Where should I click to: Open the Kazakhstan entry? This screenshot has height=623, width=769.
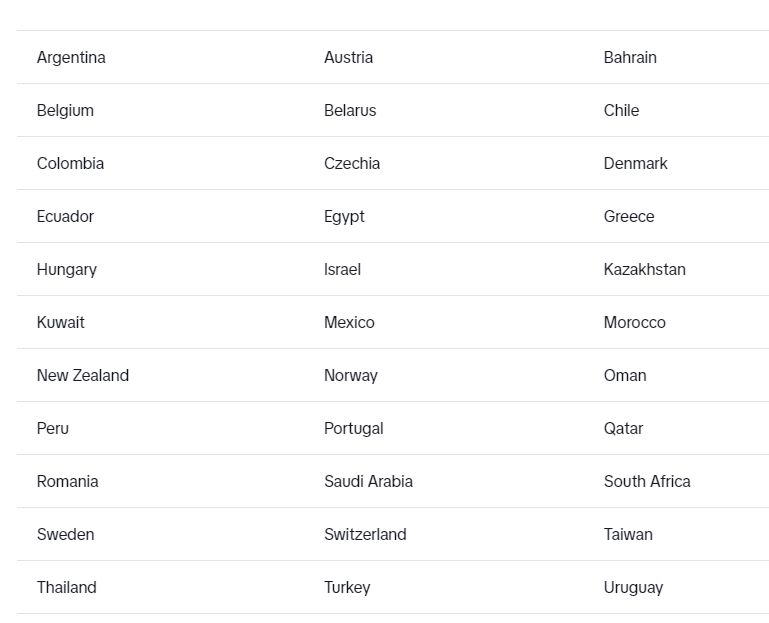tap(644, 269)
